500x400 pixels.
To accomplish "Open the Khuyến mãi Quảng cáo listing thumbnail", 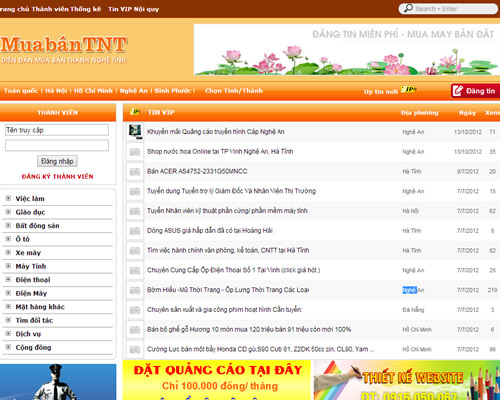I will (x=135, y=131).
